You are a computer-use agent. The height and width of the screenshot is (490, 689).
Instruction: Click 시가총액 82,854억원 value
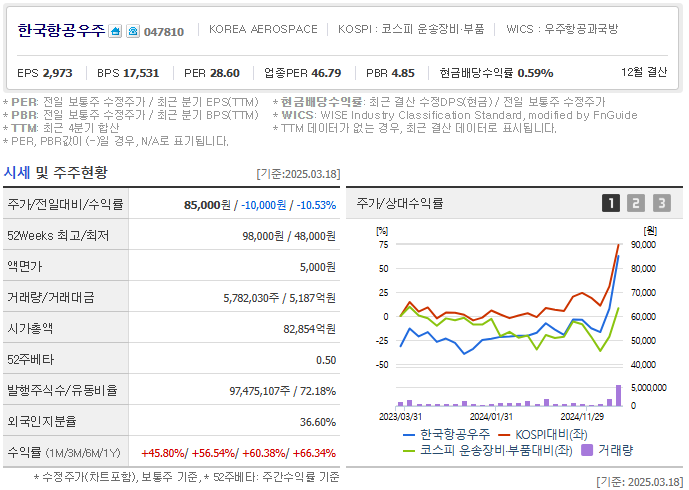(x=309, y=329)
